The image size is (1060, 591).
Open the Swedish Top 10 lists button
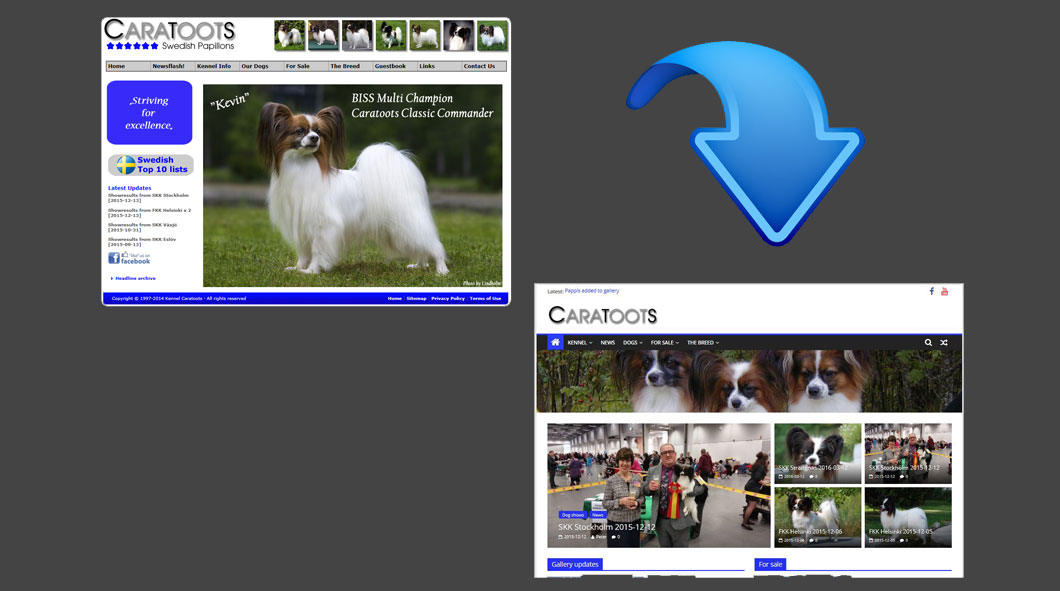point(151,165)
